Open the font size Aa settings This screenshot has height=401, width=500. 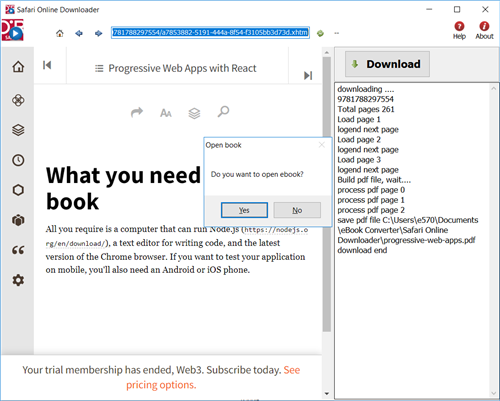(166, 113)
